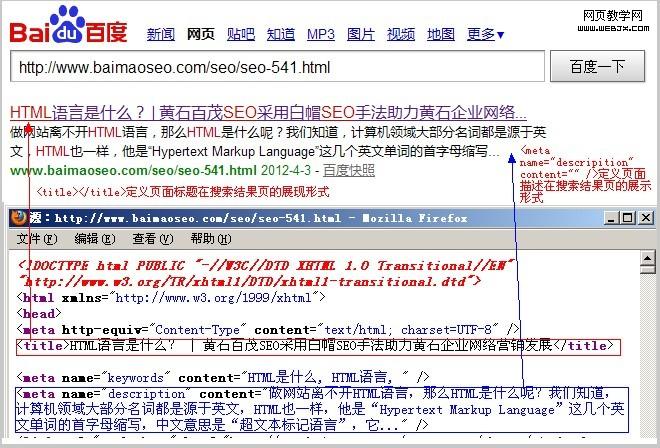Screen dimensions: 660x448
Task: Go to 知道 (Zhidao) search
Action: click(x=281, y=34)
